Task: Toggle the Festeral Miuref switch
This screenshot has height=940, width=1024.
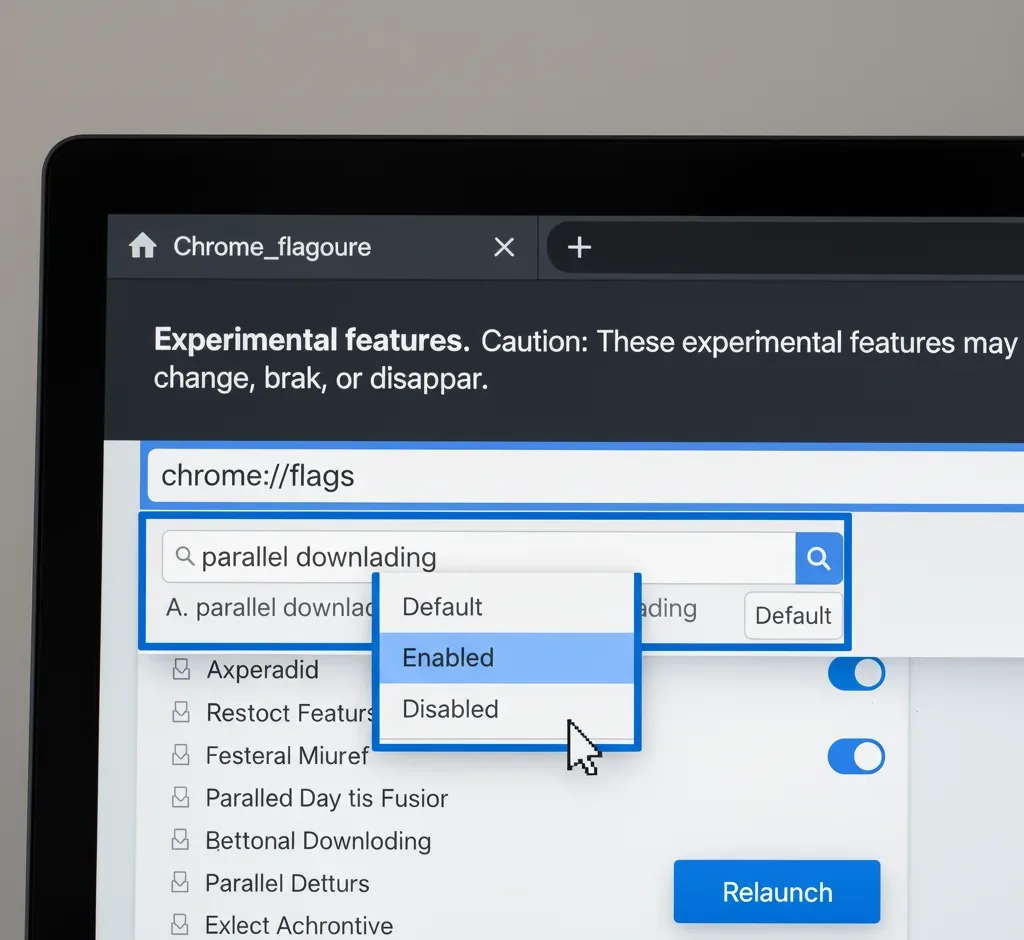Action: [x=856, y=756]
